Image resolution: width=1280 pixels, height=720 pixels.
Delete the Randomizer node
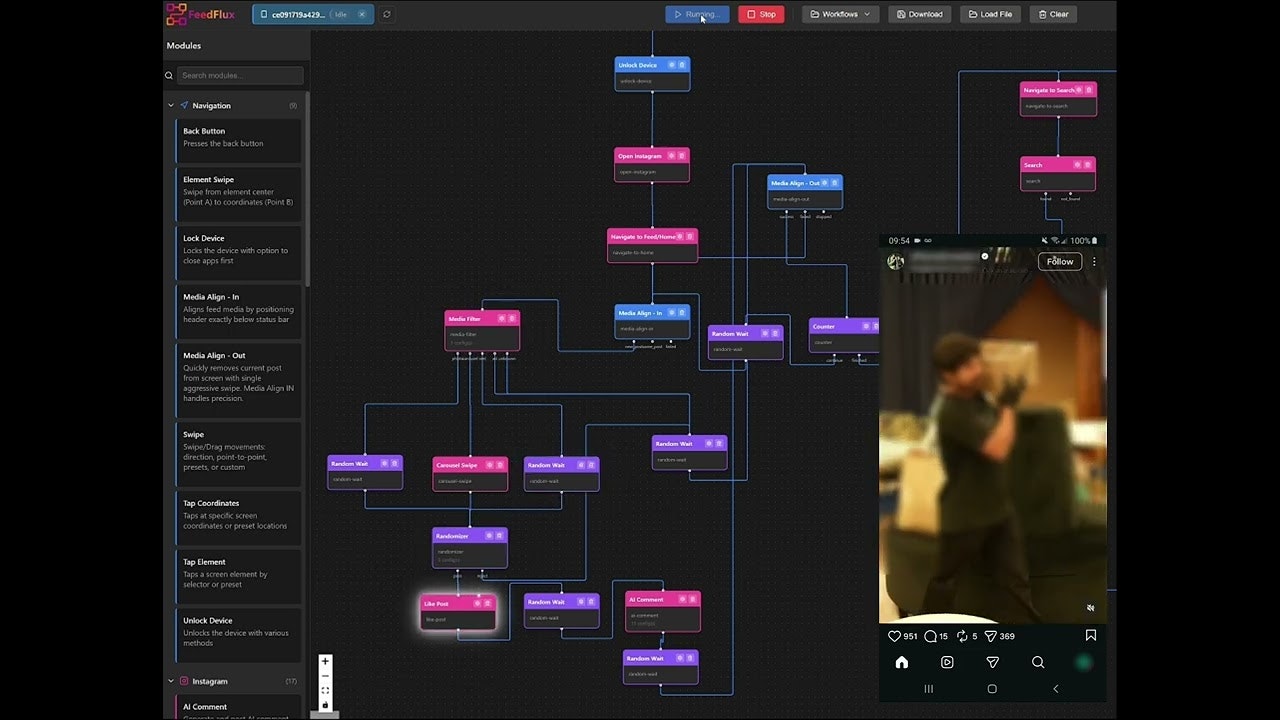(500, 536)
